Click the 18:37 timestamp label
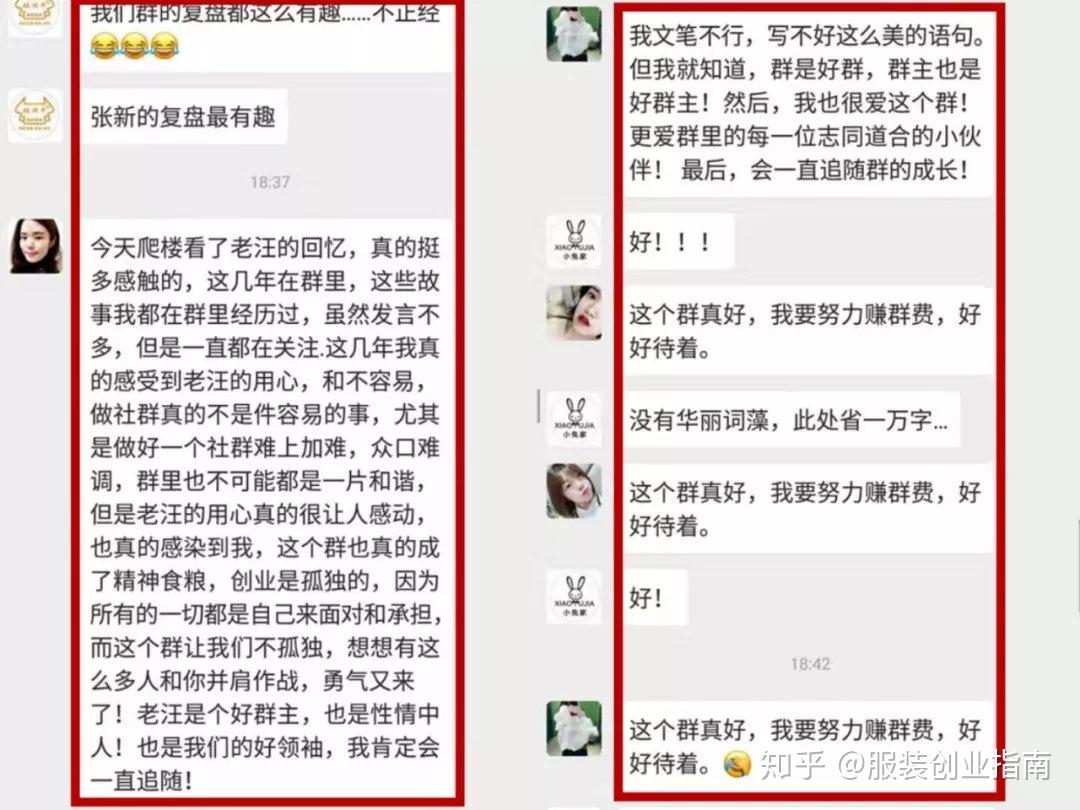 coord(270,182)
